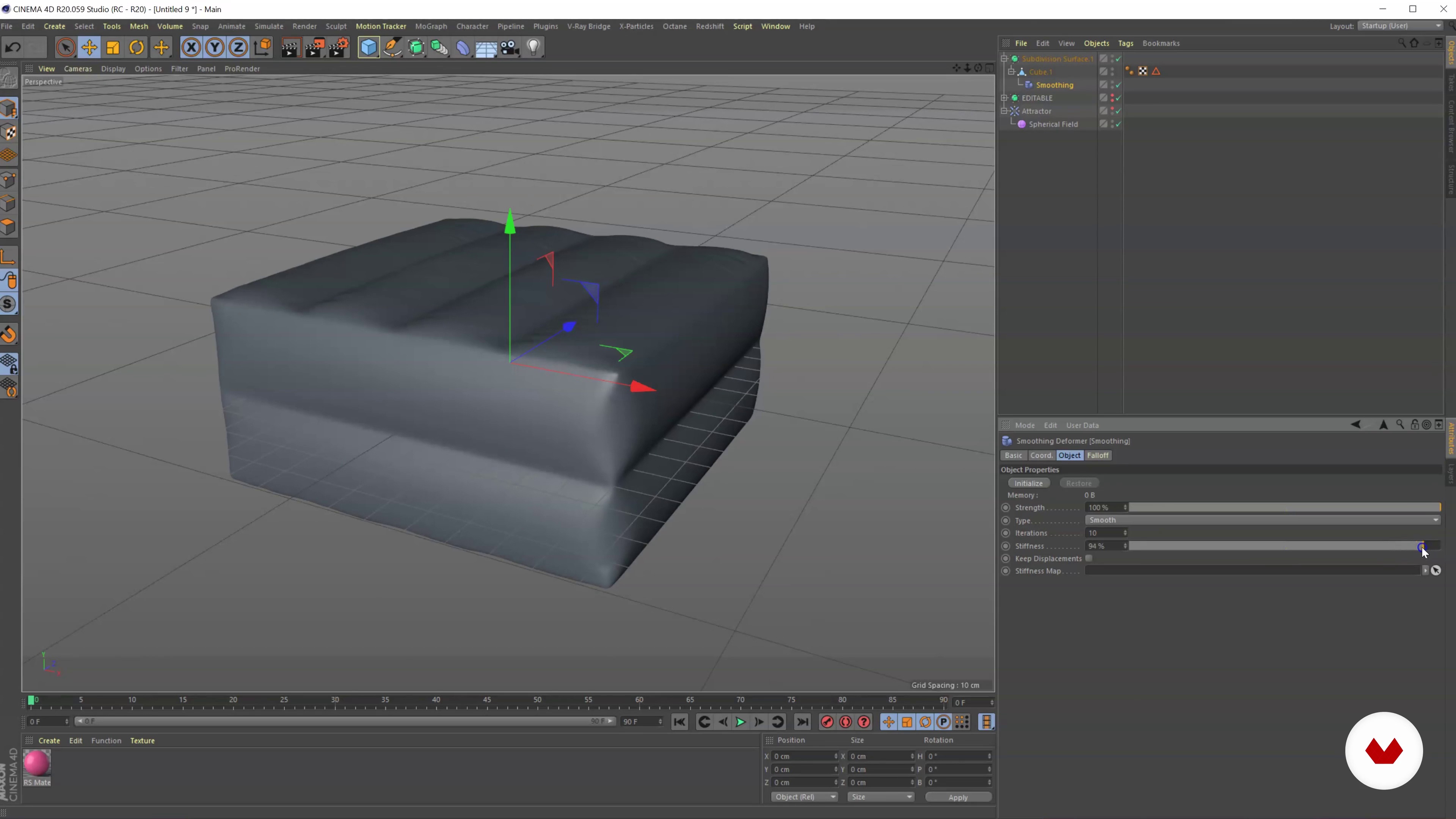Jump to end of animation
This screenshot has height=819, width=1456.
pos(802,722)
